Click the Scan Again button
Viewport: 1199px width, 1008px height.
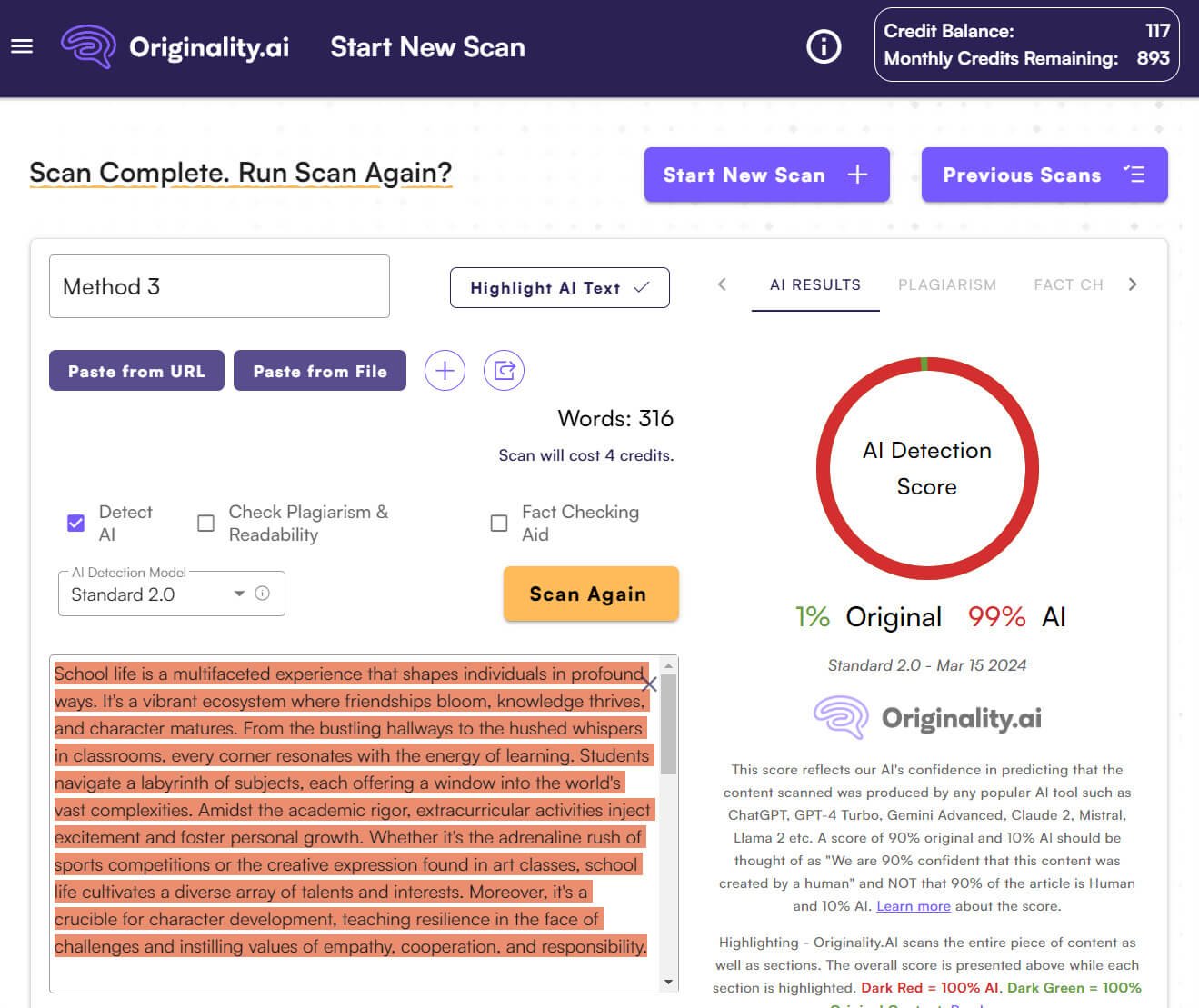pyautogui.click(x=590, y=594)
